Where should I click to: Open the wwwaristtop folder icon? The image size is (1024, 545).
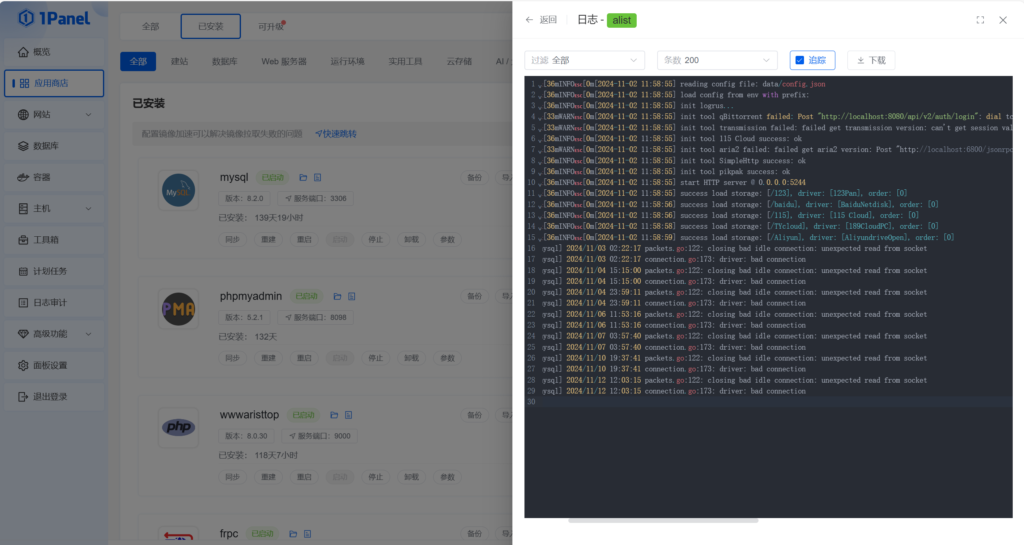(334, 415)
